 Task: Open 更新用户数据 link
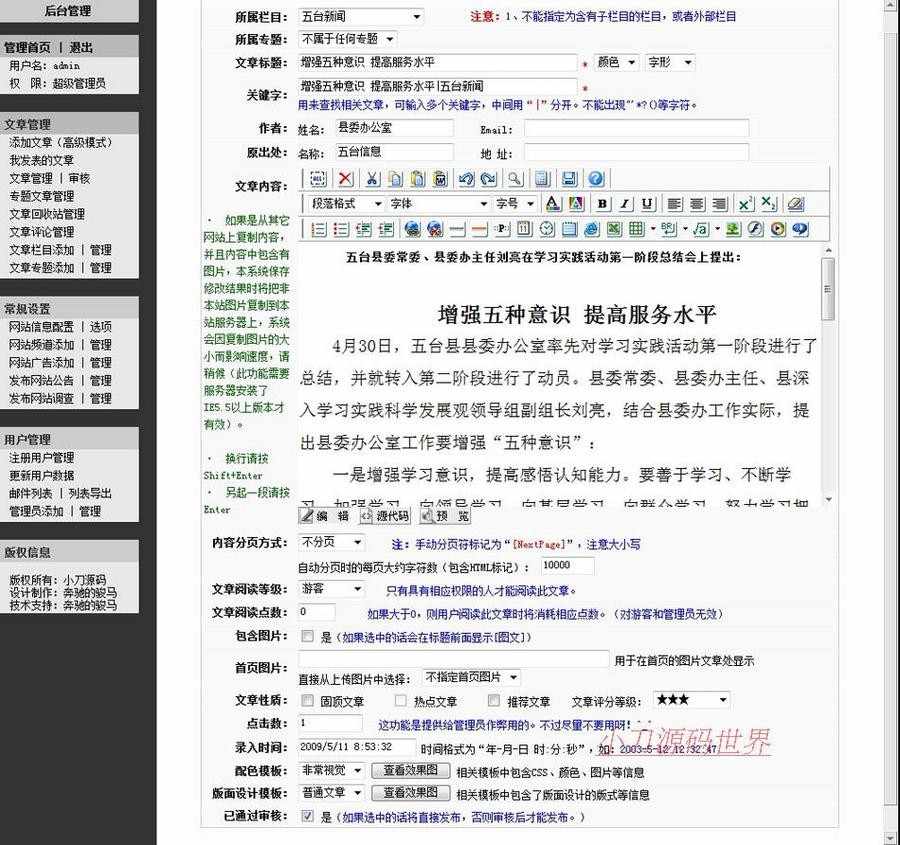click(x=41, y=475)
